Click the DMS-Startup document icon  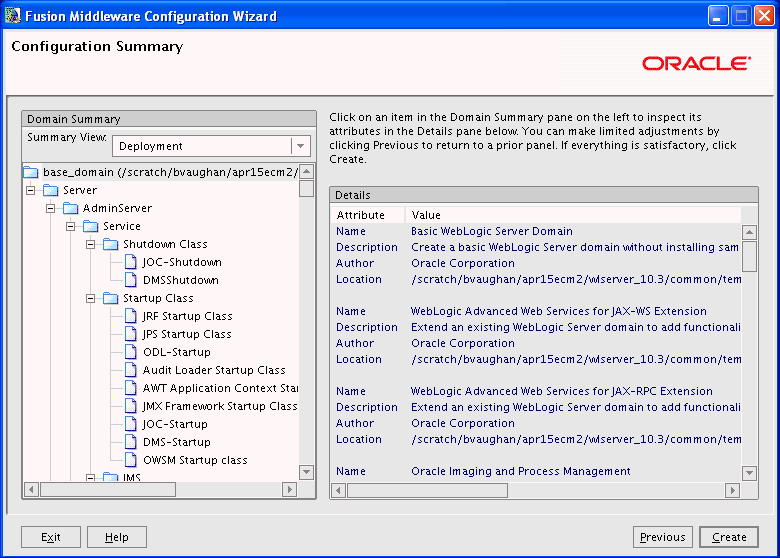131,442
